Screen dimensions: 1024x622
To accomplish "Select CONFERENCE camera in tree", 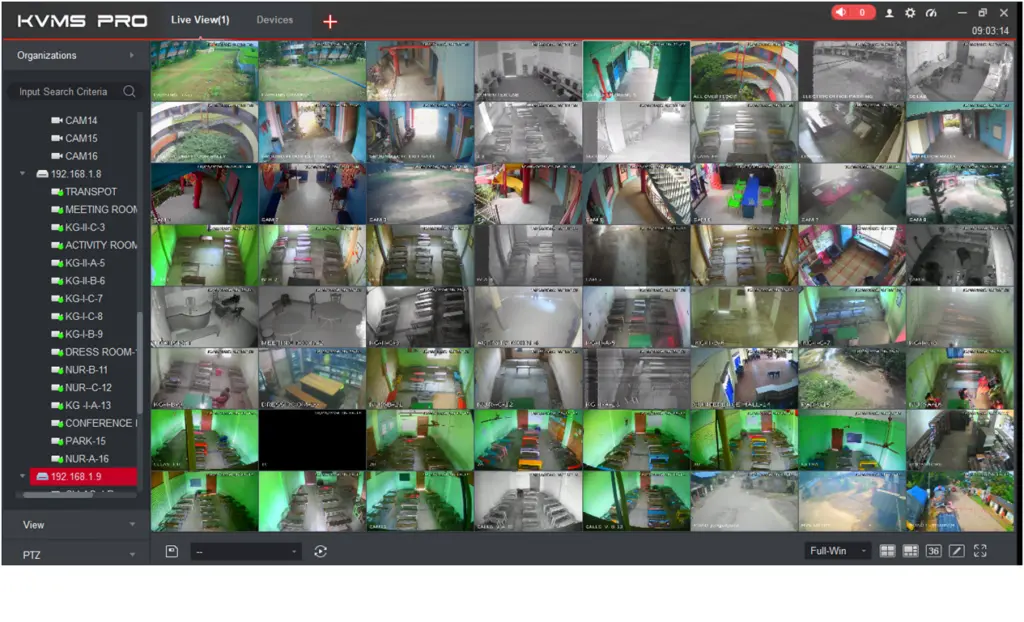I will point(101,423).
